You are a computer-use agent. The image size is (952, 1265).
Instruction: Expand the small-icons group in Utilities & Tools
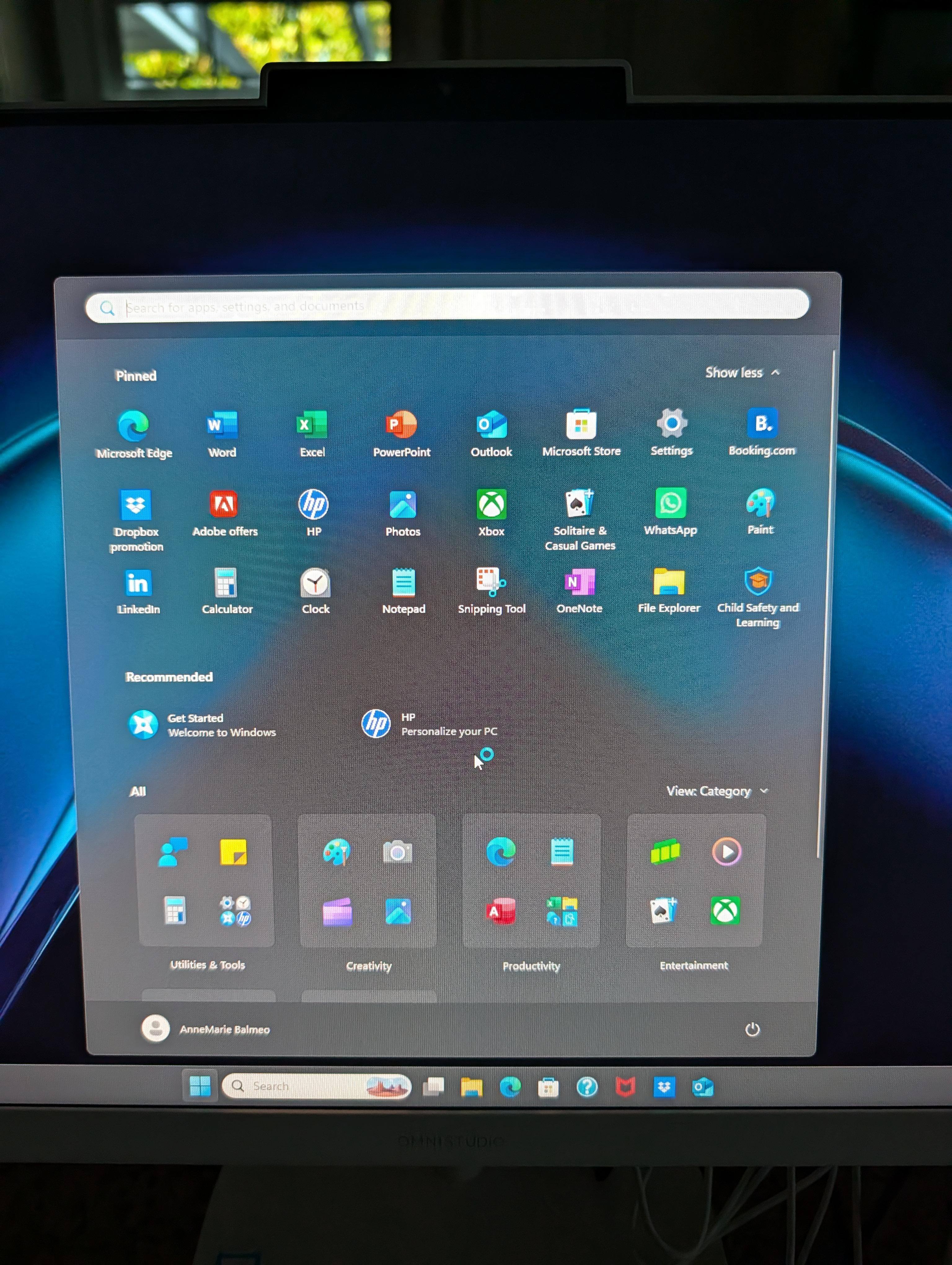235,910
